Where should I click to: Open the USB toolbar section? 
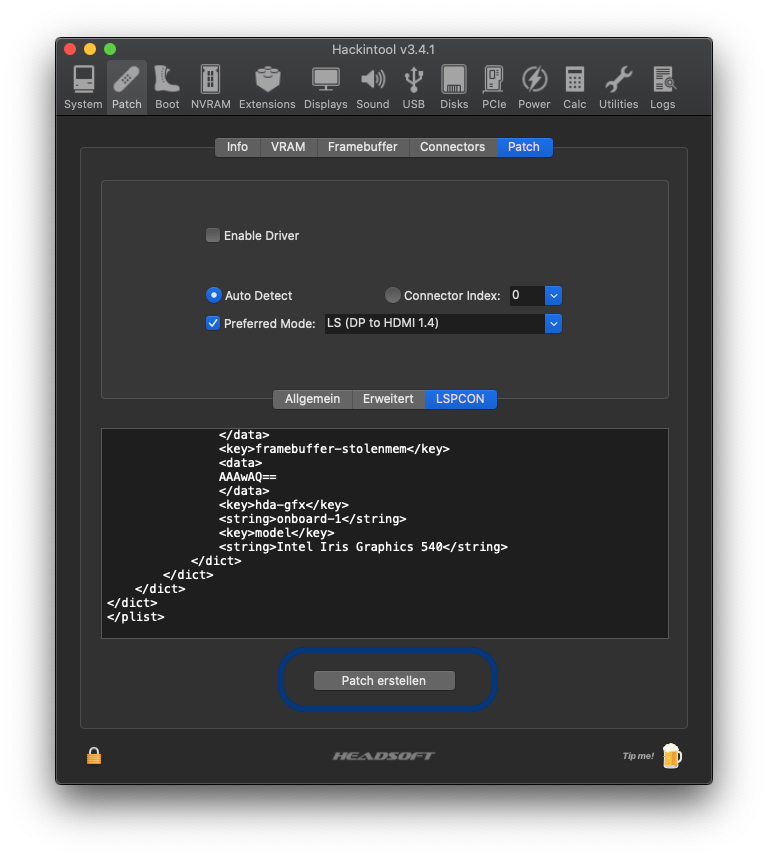pyautogui.click(x=414, y=88)
